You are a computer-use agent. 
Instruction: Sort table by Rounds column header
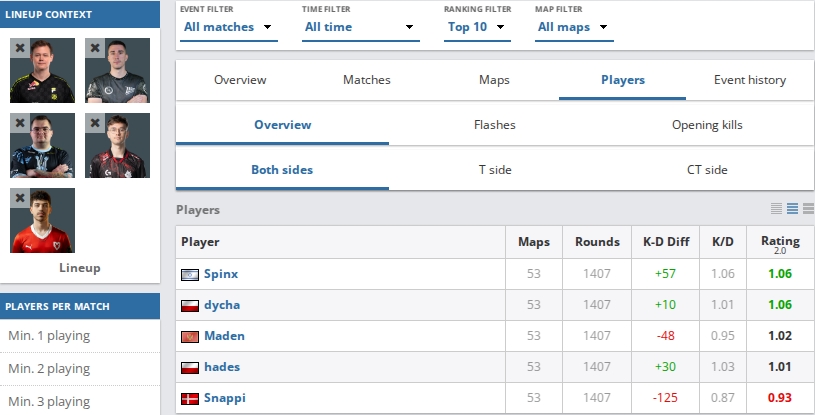(597, 242)
